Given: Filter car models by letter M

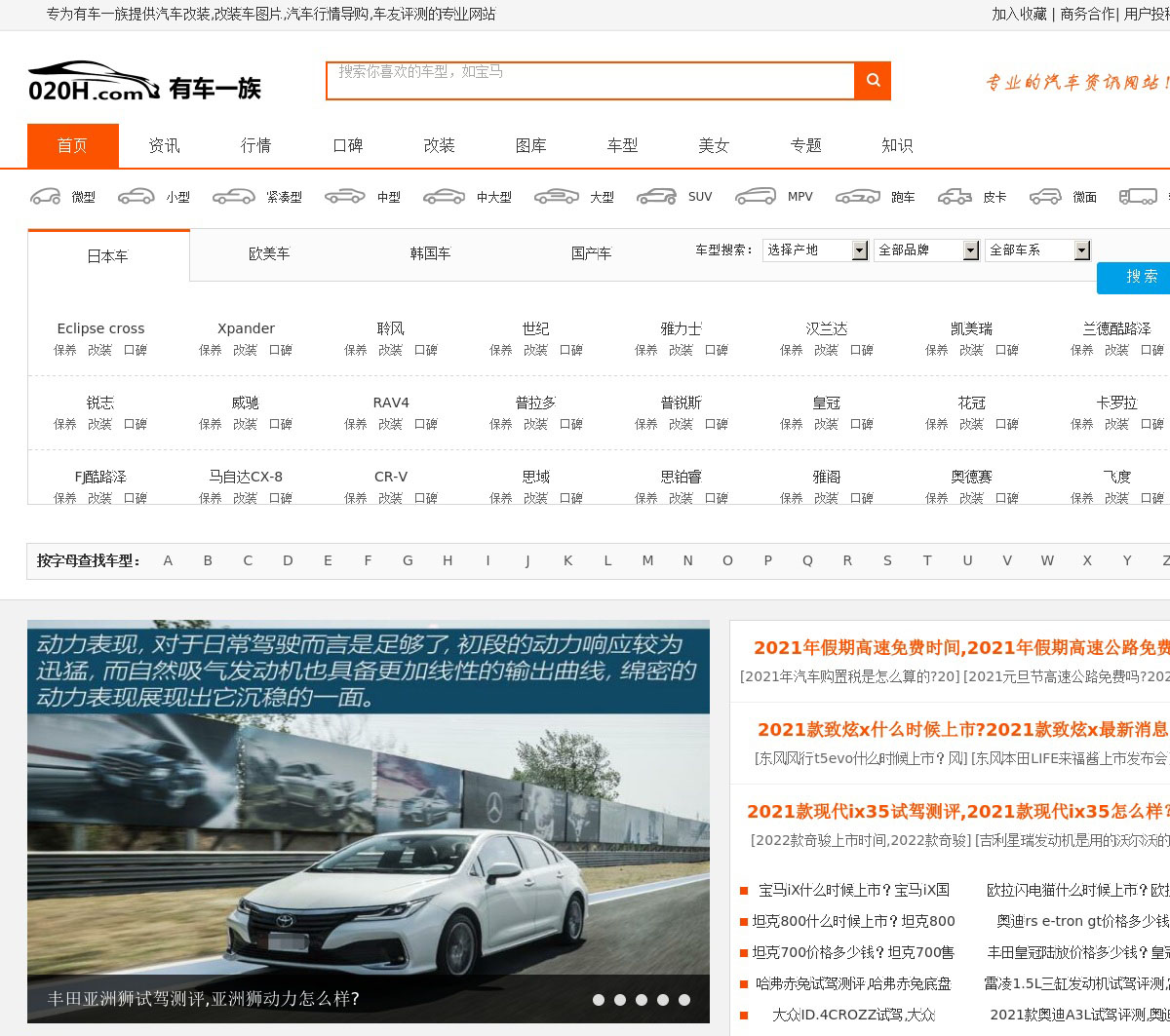Looking at the screenshot, I should 647,560.
